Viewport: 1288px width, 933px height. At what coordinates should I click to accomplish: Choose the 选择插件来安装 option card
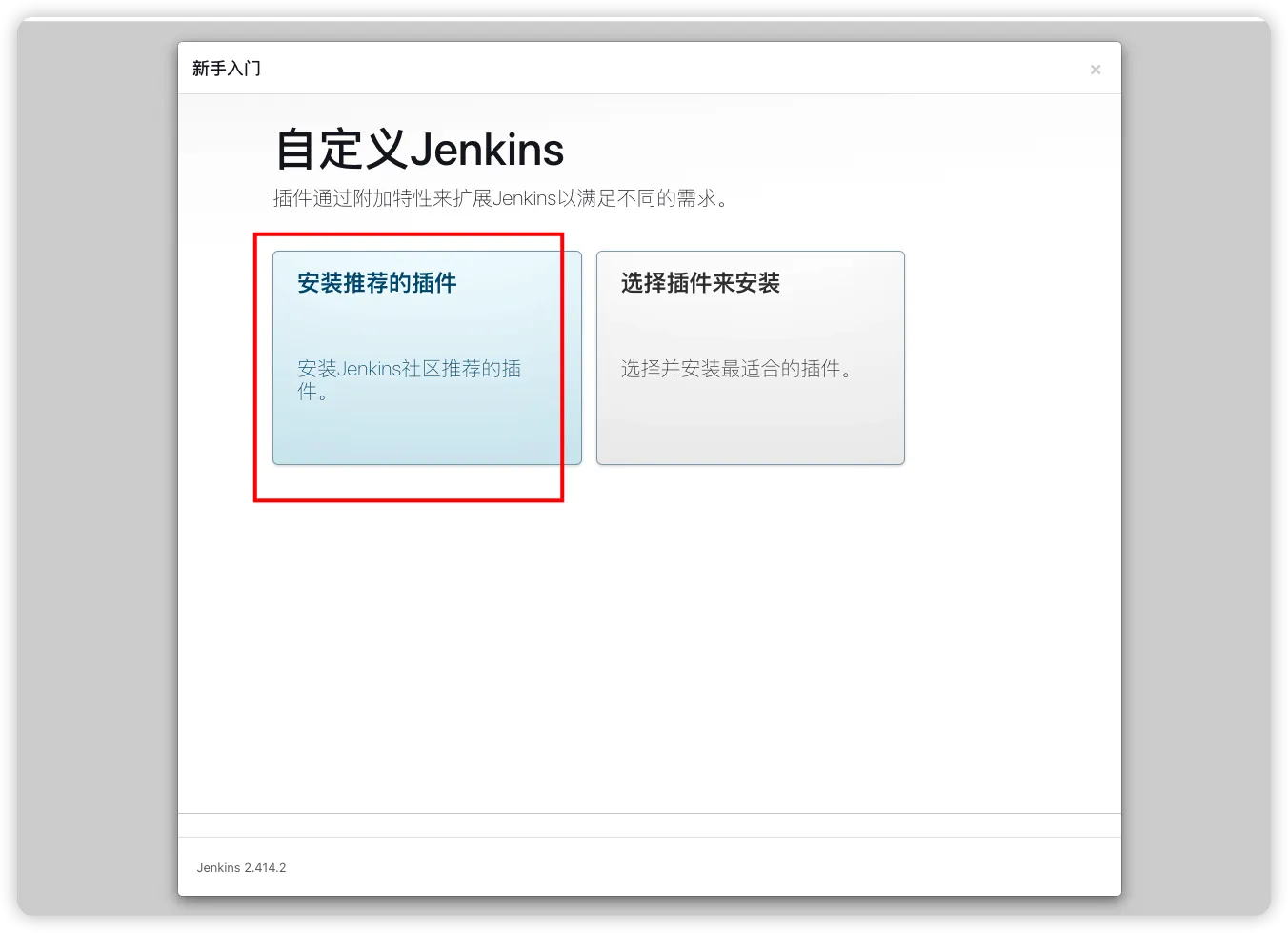click(x=751, y=357)
